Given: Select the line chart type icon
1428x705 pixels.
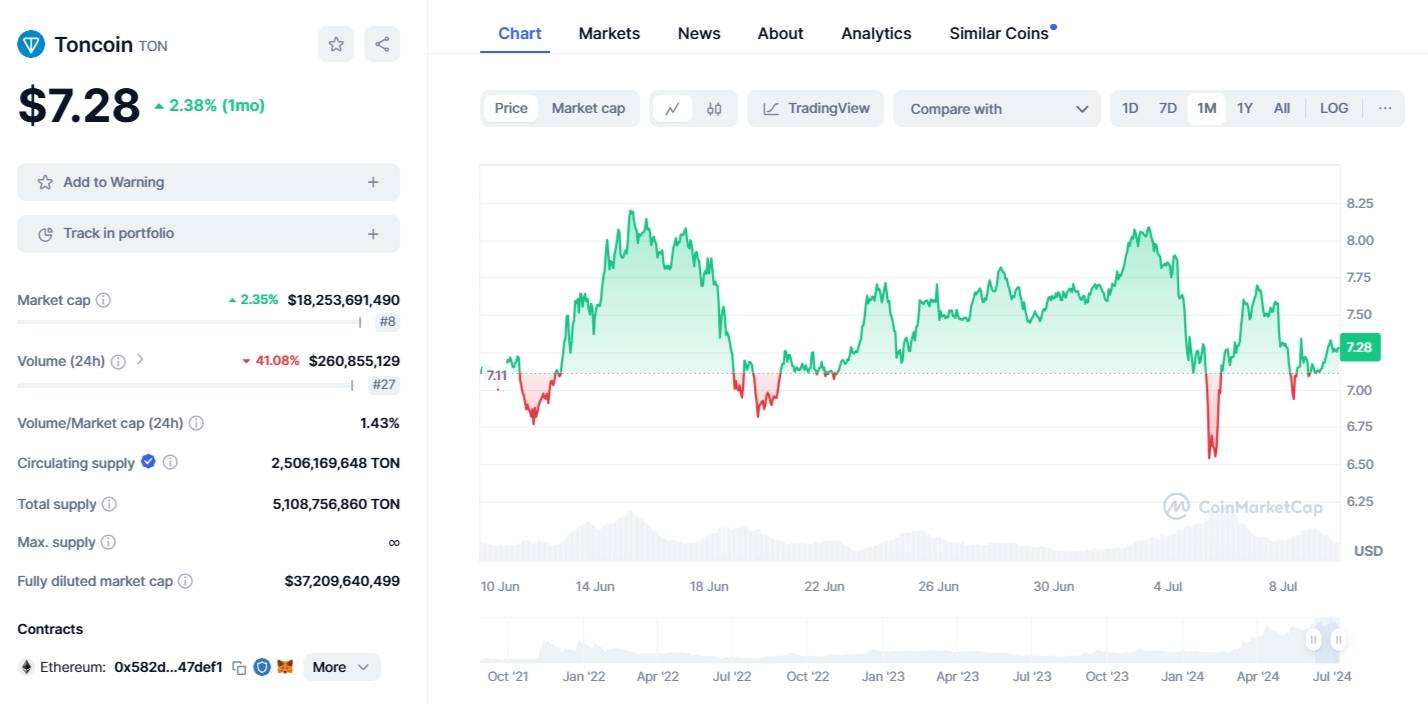Looking at the screenshot, I should 673,109.
